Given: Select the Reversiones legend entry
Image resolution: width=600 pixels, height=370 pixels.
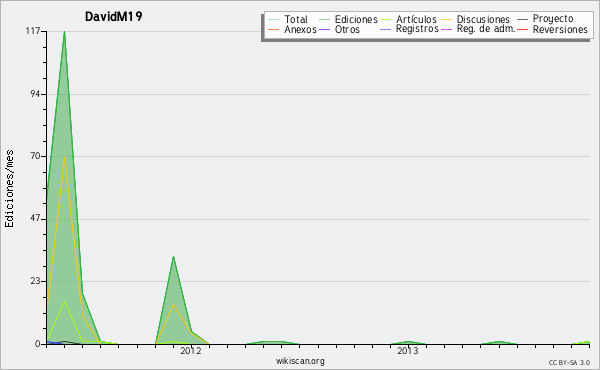Looking at the screenshot, I should point(553,29).
